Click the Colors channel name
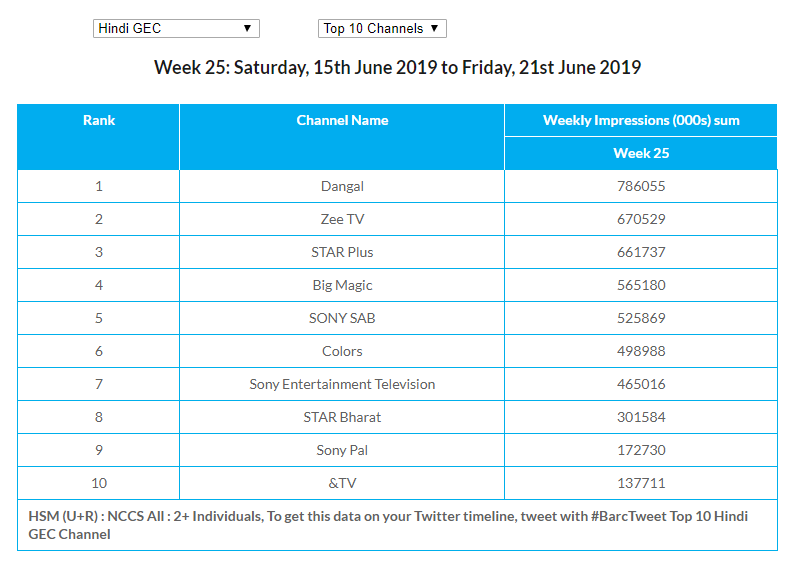This screenshot has height=582, width=792. [x=342, y=351]
